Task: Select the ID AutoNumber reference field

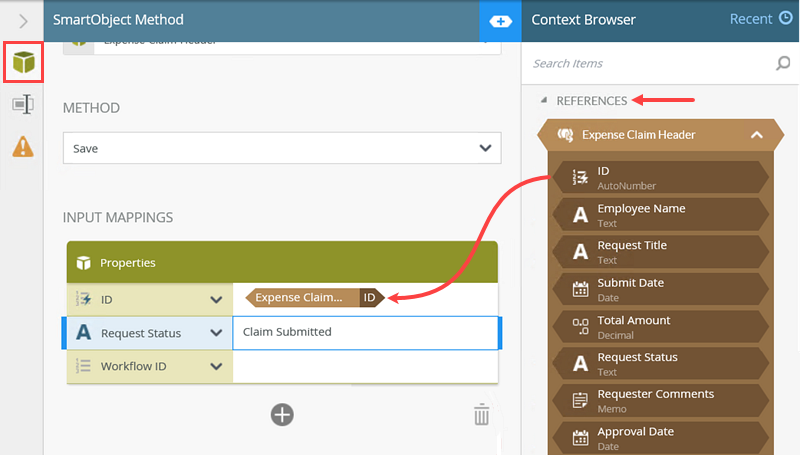Action: click(661, 178)
